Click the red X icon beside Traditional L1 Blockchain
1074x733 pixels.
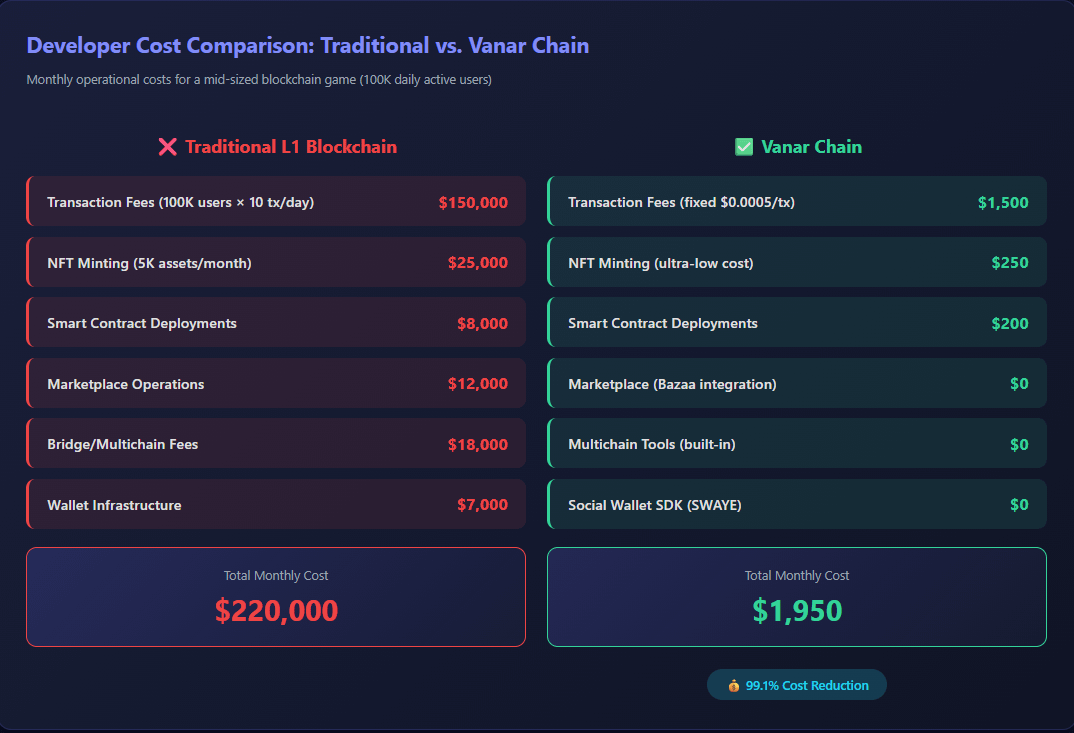pyautogui.click(x=167, y=147)
